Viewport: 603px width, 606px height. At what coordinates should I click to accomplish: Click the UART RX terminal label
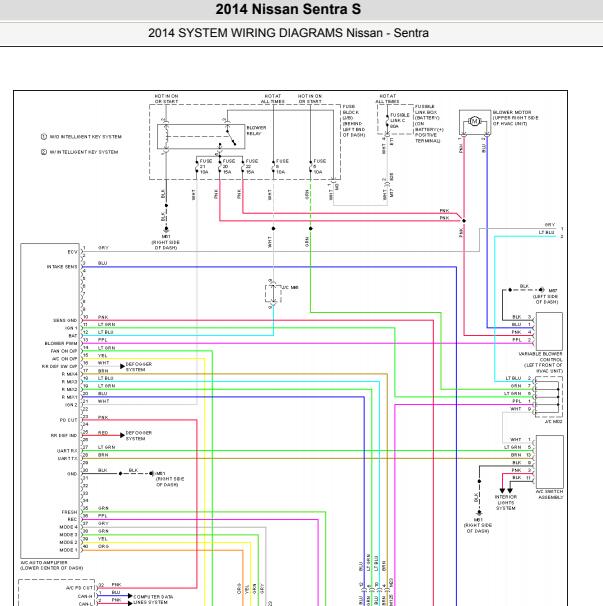coord(67,451)
